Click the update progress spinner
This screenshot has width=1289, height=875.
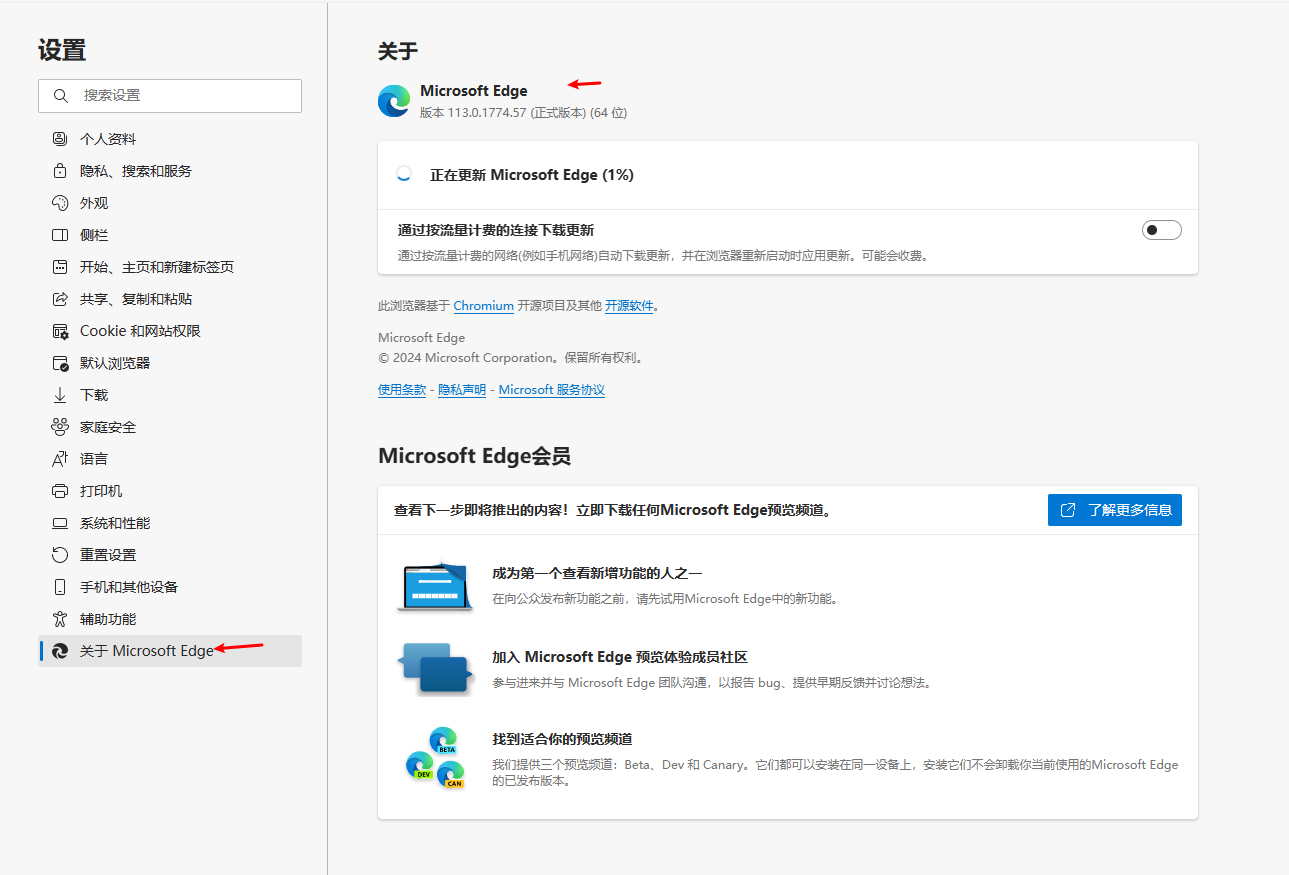click(x=403, y=174)
